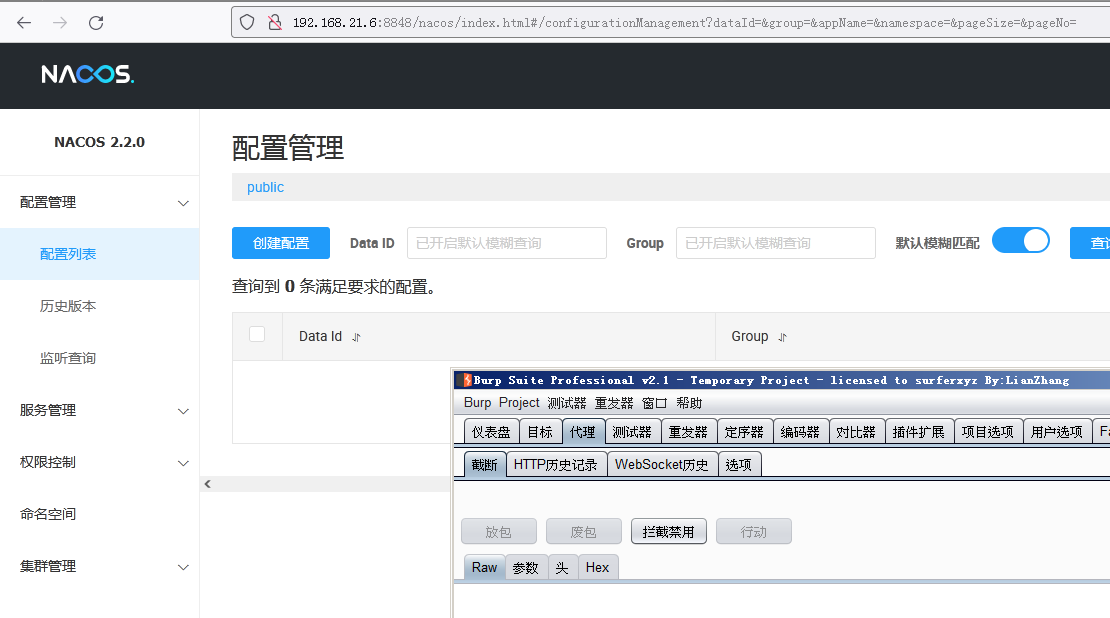Click the 配置管理 page heading
1110x618 pixels.
[x=288, y=149]
